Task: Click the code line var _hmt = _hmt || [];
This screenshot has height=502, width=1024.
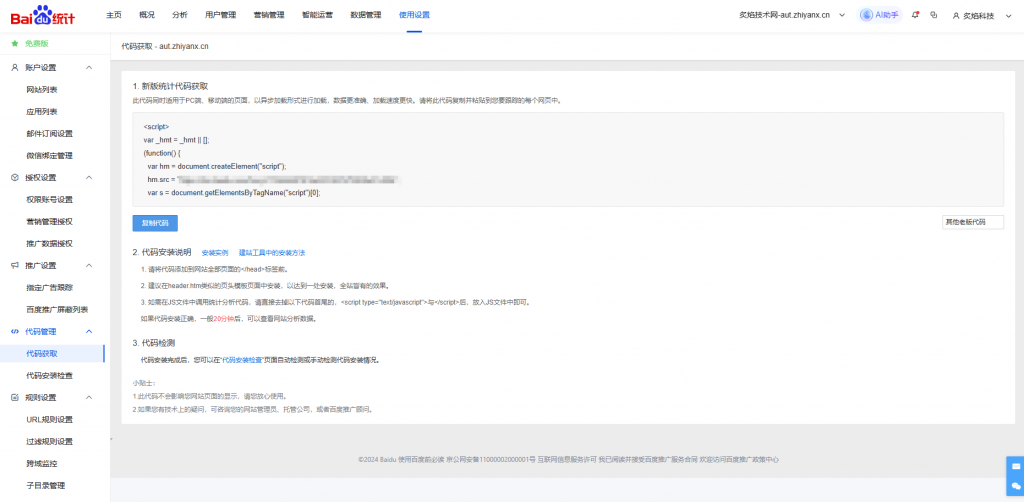Action: tap(176, 140)
